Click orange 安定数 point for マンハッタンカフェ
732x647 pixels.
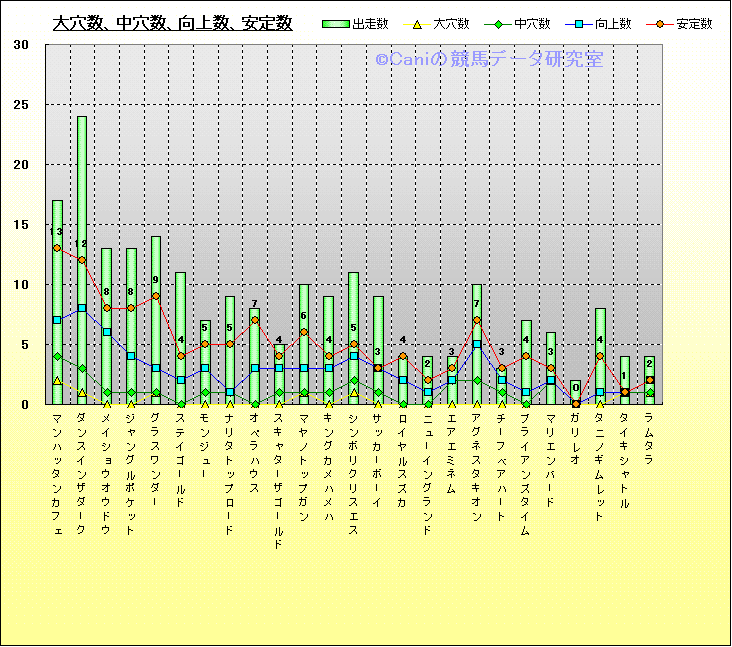[57, 248]
